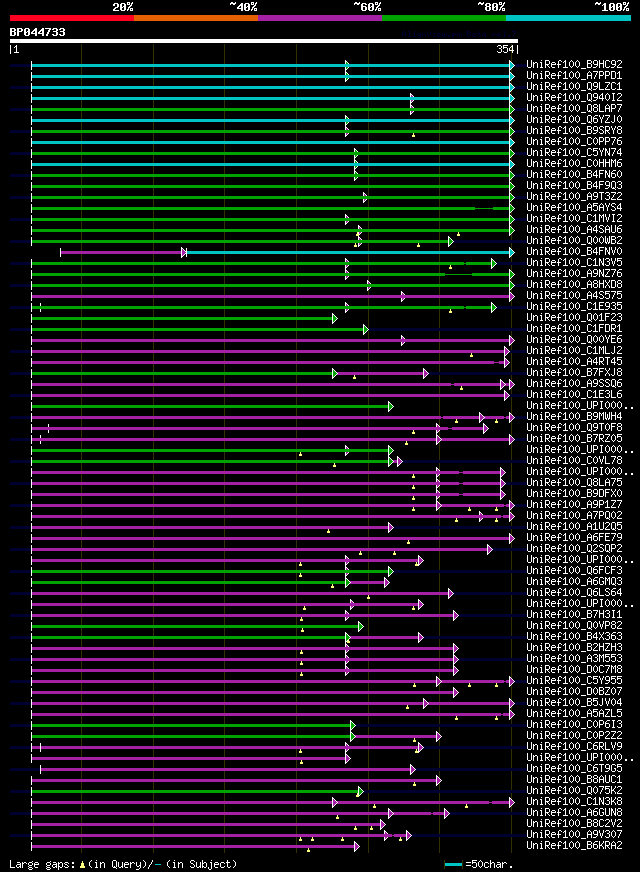The width and height of the screenshot is (640, 872).
Task: Select the UniRef100_B9MWH4 label
Action: pyautogui.click(x=574, y=417)
